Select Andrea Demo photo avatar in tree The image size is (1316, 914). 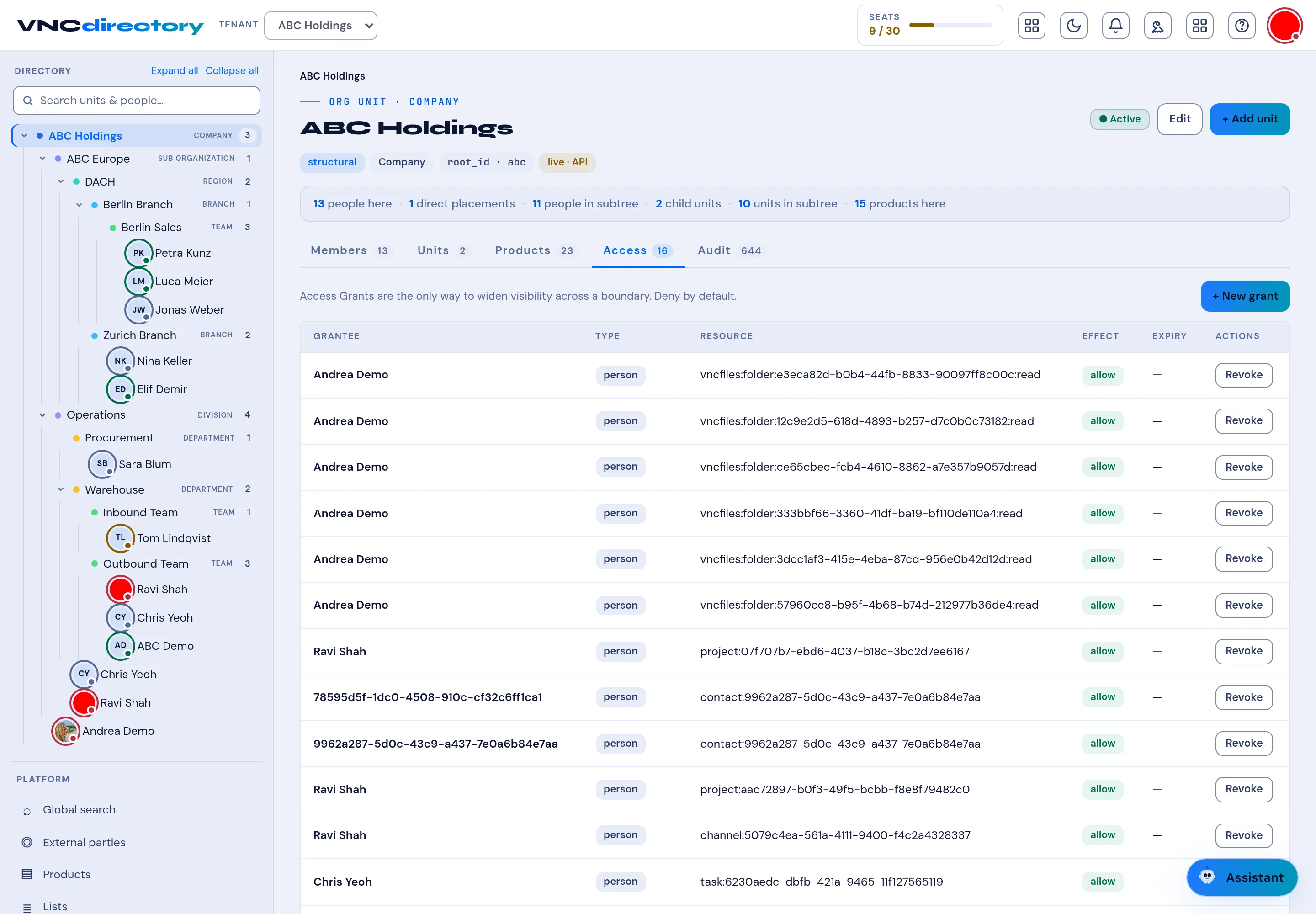pyautogui.click(x=65, y=731)
